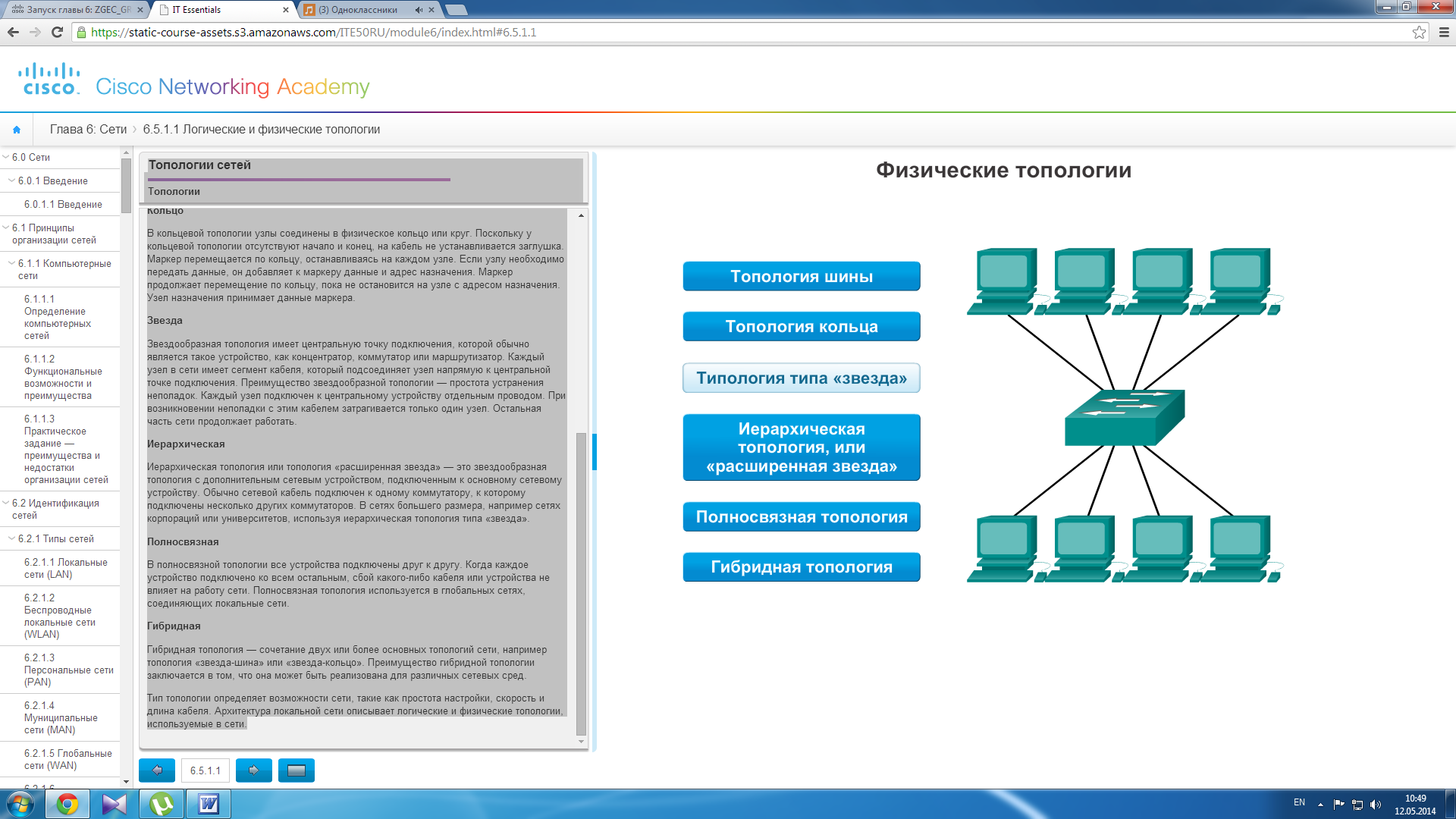Collapse 6.0.1 Введение subsection
Image resolution: width=1456 pixels, height=819 pixels.
pyautogui.click(x=11, y=180)
